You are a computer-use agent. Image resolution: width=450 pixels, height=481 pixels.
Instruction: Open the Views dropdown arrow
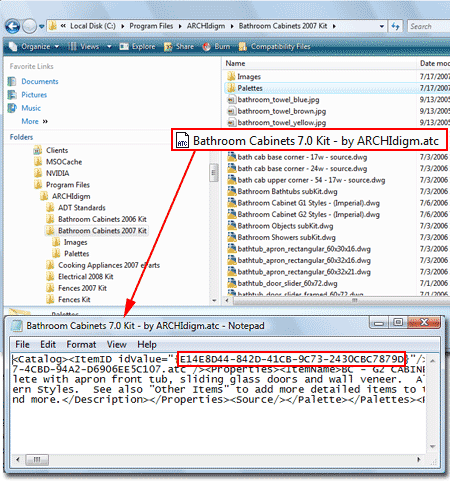[109, 47]
